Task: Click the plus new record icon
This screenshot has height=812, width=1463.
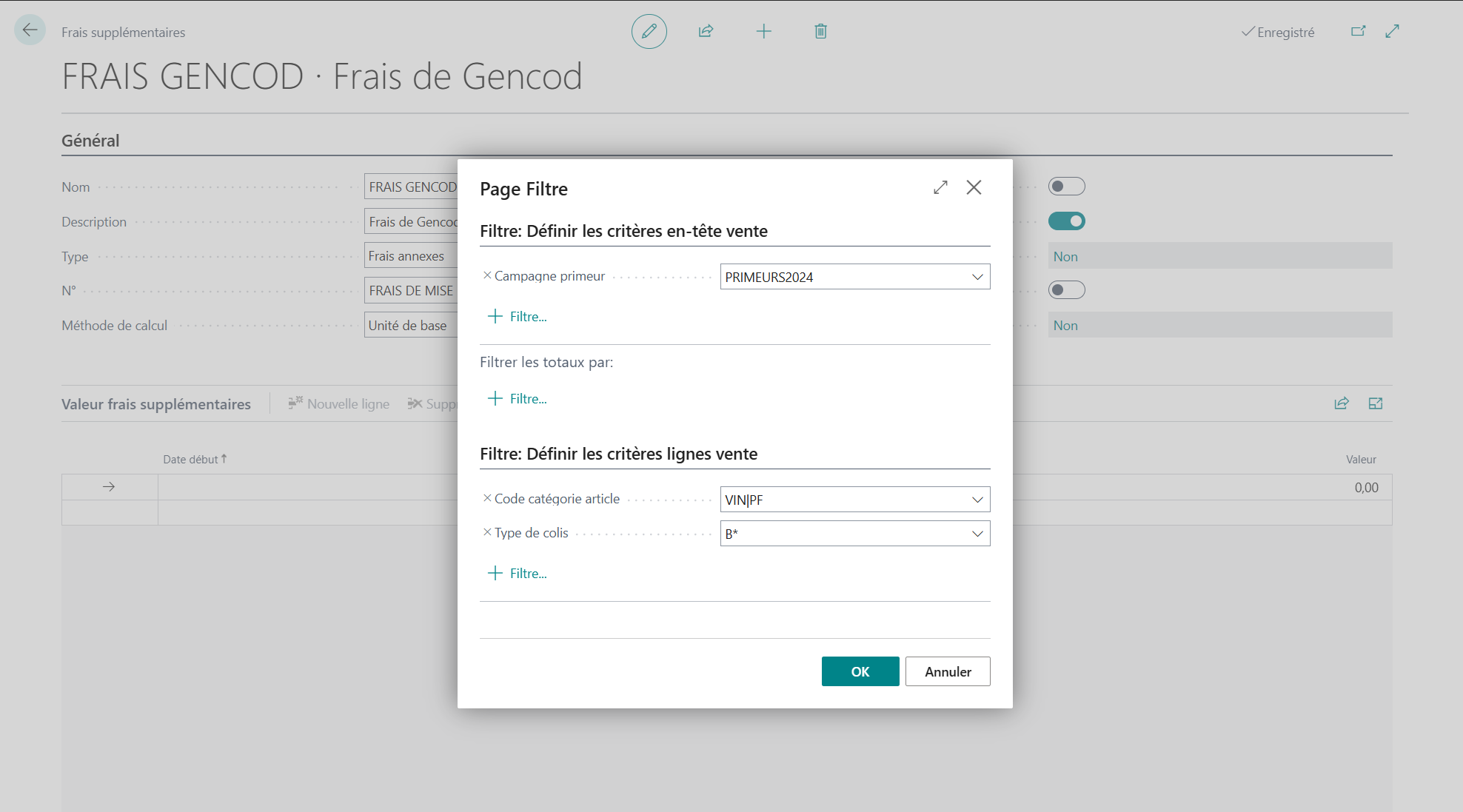Action: point(764,31)
